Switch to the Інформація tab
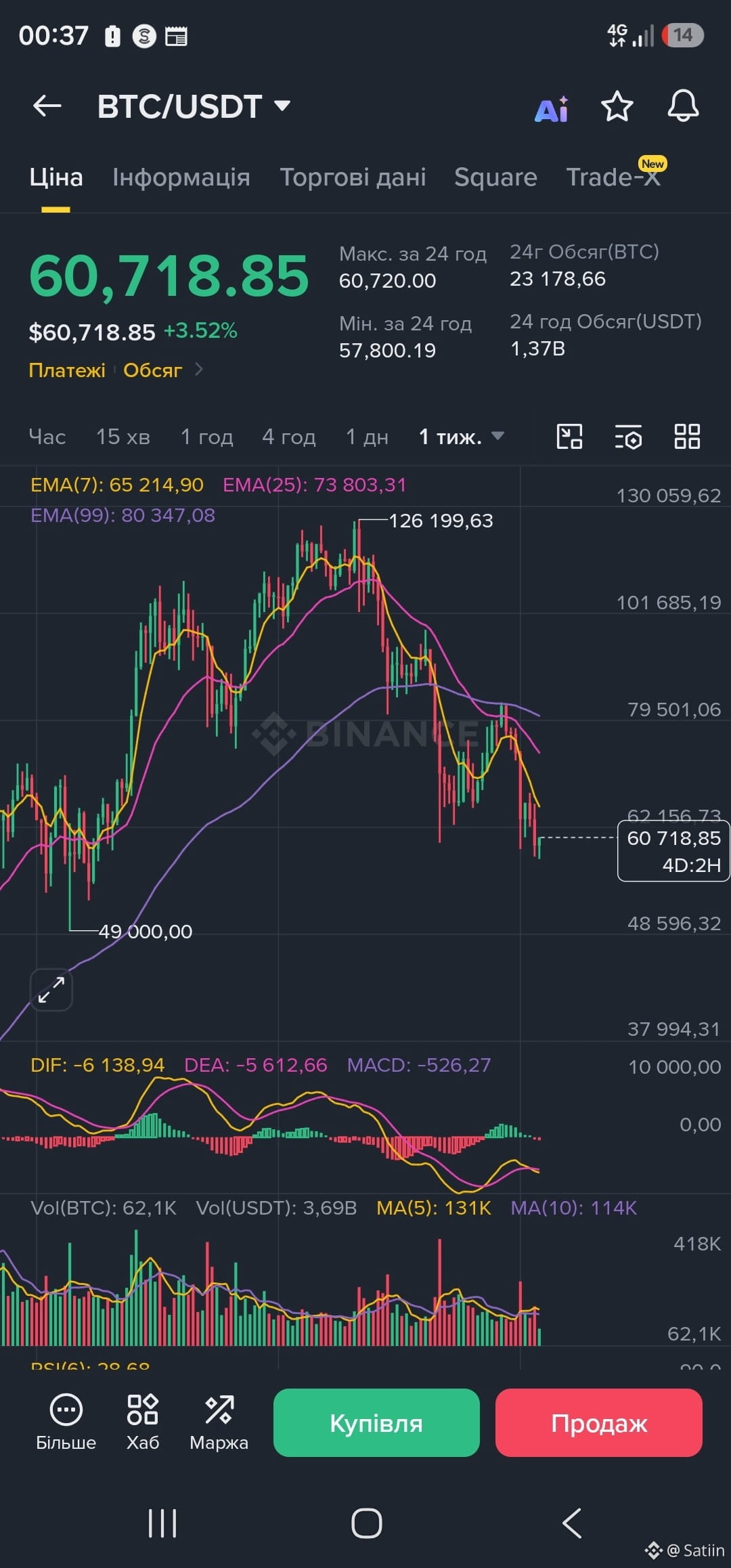Screen dimensions: 731x1568 (181, 177)
